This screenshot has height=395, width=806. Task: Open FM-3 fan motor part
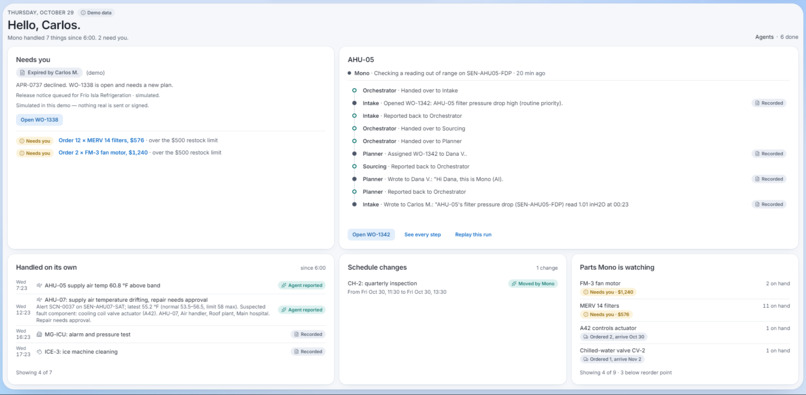(x=600, y=283)
